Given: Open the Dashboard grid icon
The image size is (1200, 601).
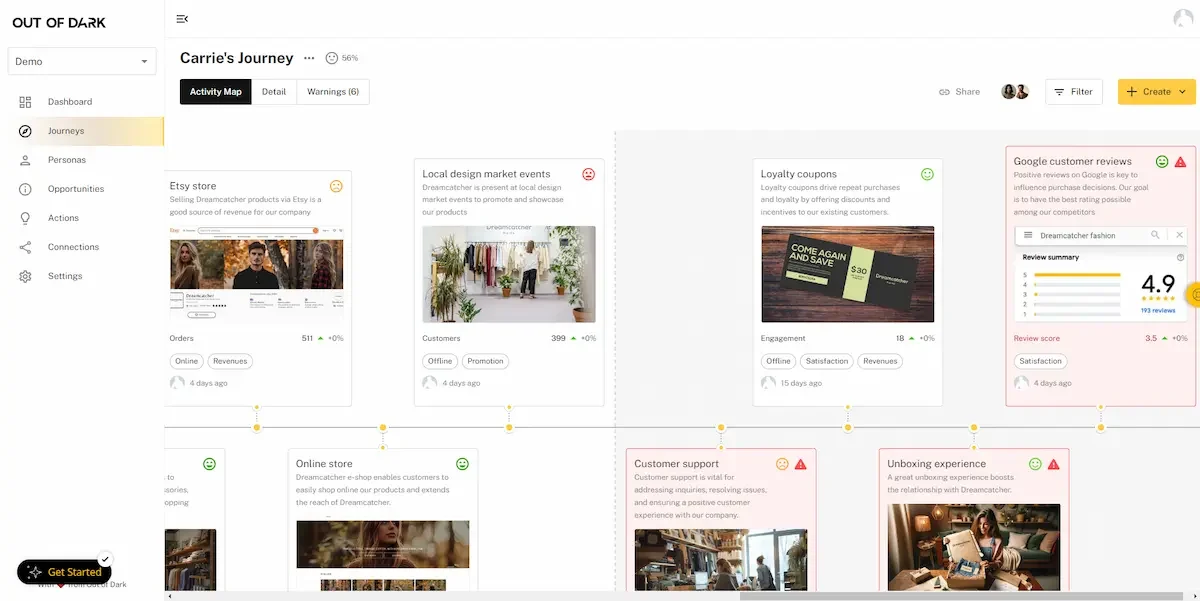Looking at the screenshot, I should pyautogui.click(x=25, y=102).
